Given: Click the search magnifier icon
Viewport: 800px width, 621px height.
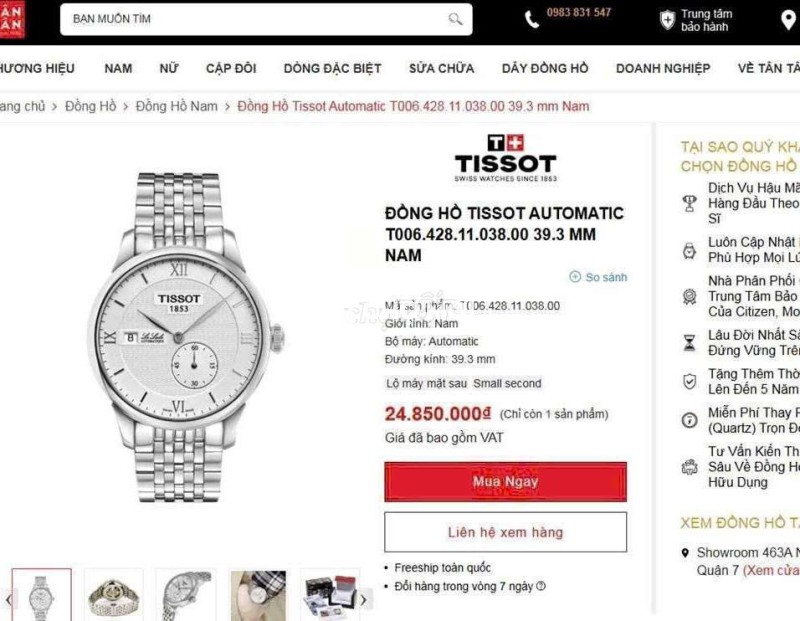Looking at the screenshot, I should pos(455,19).
